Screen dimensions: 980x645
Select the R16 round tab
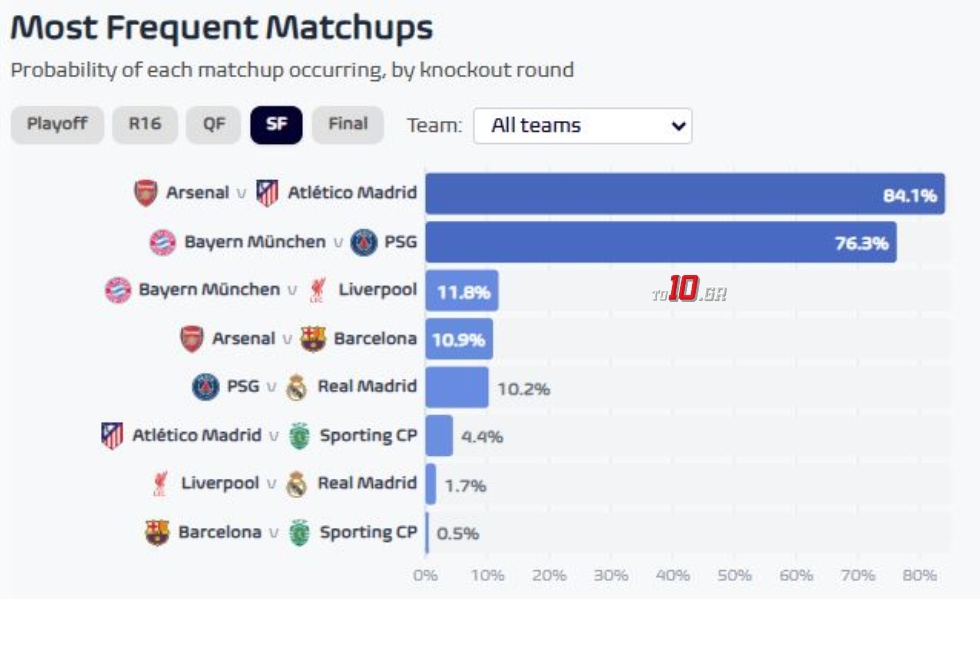(145, 125)
